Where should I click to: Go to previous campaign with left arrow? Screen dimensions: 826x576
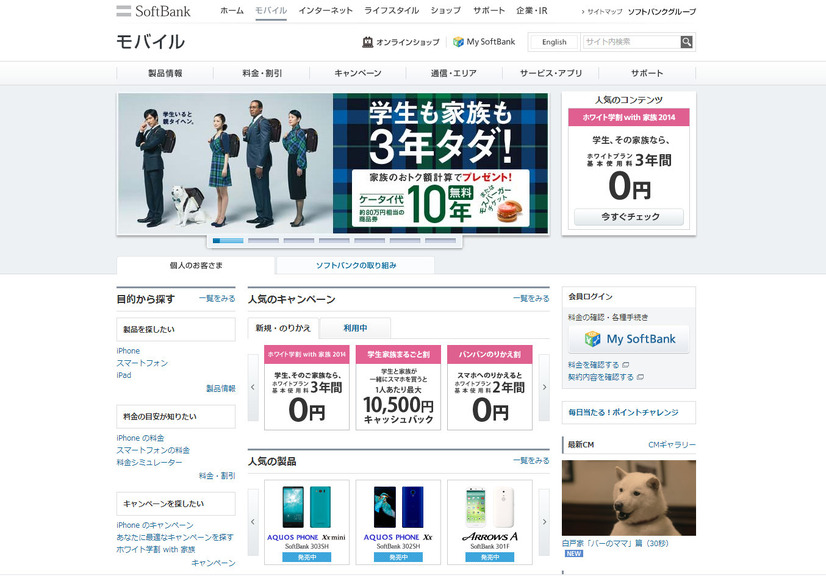(253, 387)
